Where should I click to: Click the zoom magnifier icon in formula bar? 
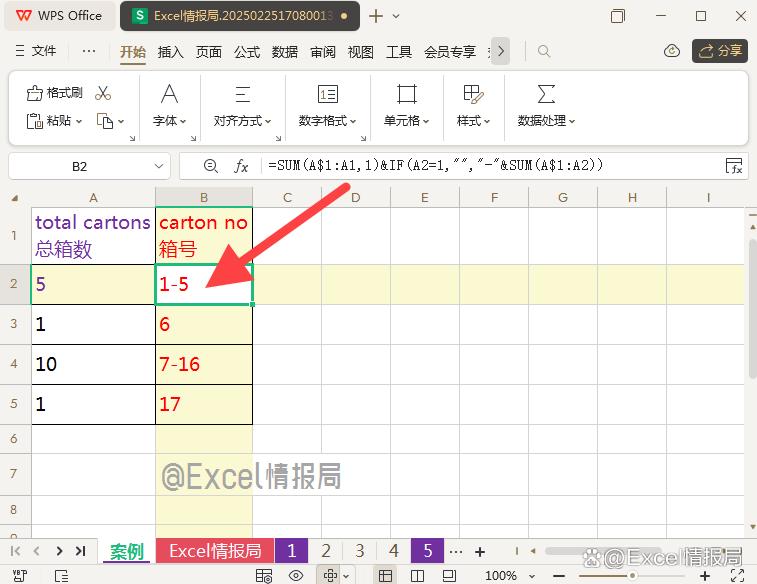210,166
